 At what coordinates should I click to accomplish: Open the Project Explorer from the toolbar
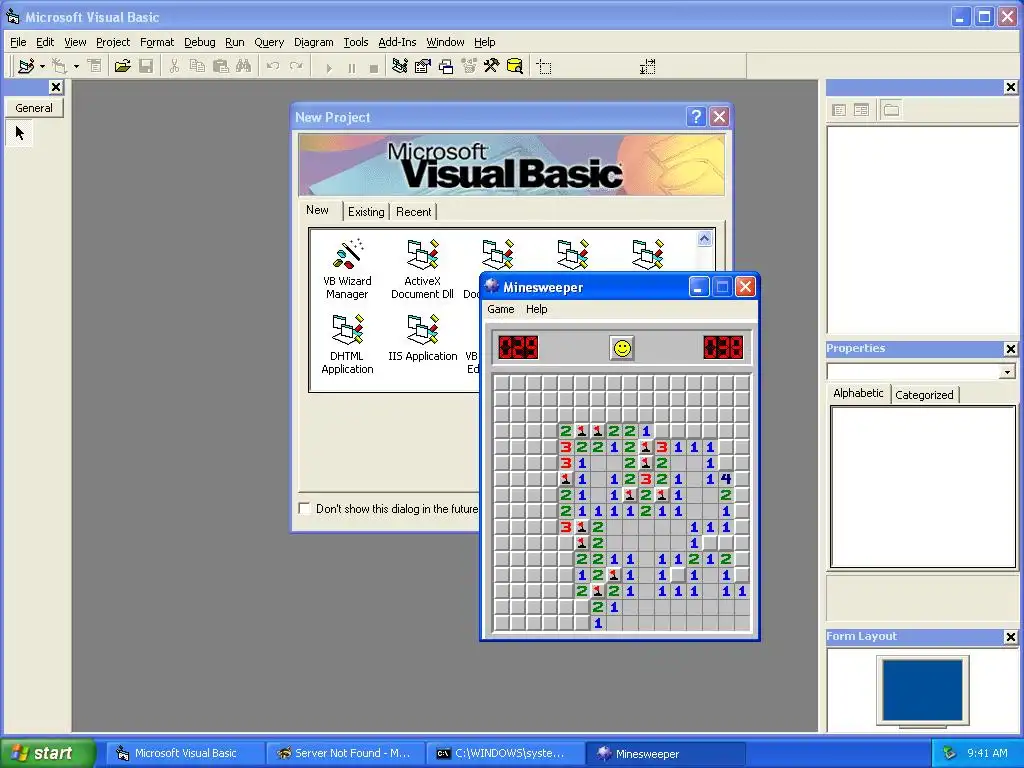(x=400, y=66)
